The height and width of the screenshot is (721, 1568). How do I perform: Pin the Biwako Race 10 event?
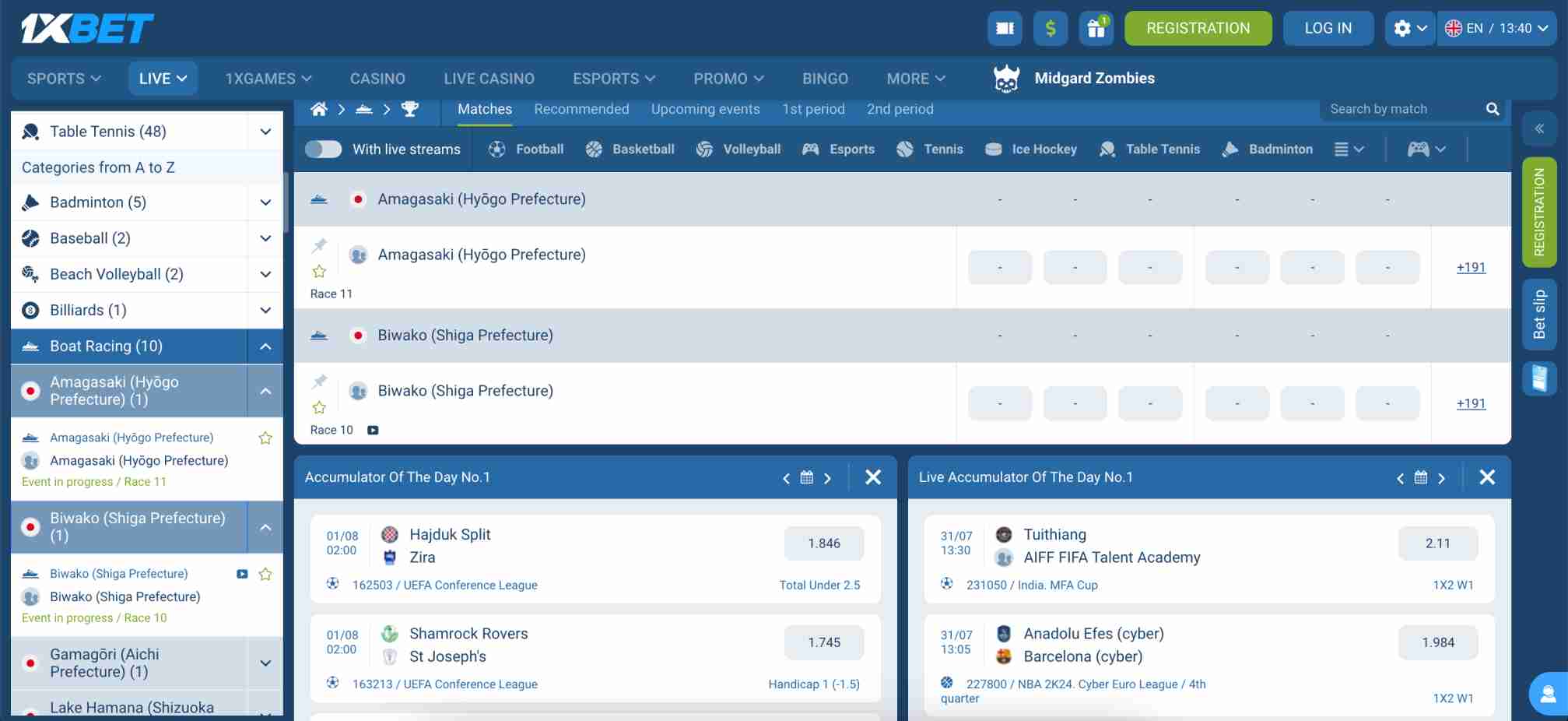319,382
